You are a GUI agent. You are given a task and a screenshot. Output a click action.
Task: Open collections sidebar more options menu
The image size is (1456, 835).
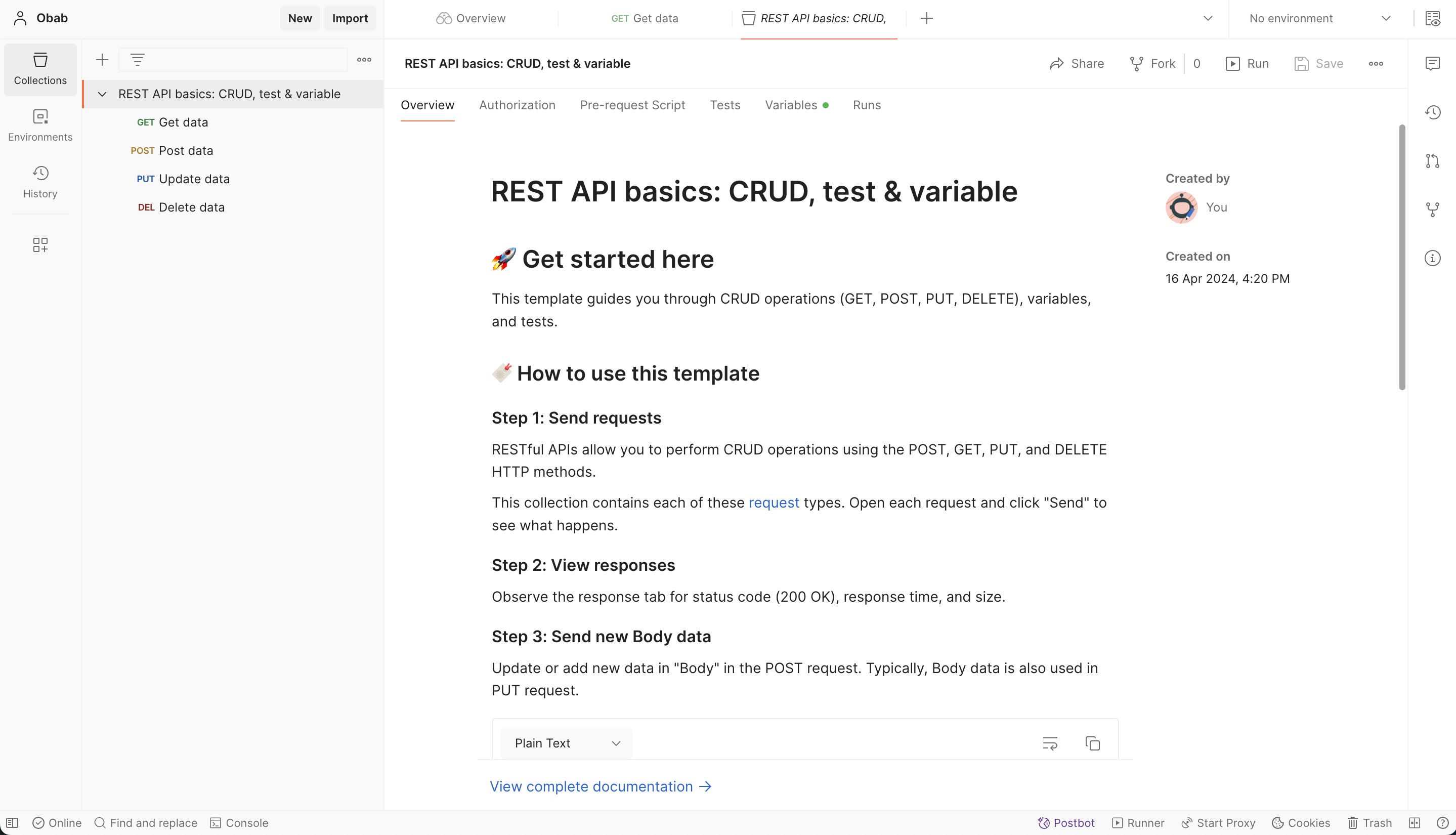pos(364,60)
